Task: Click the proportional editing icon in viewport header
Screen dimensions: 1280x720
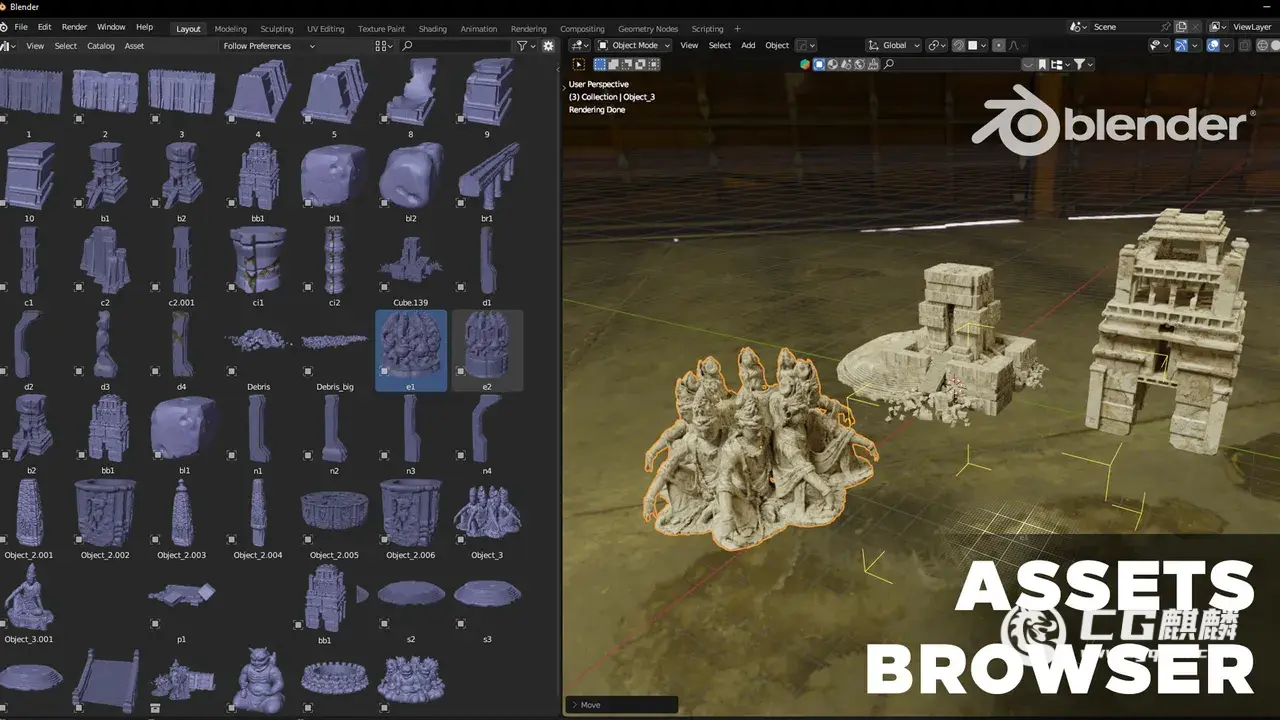Action: (1001, 46)
